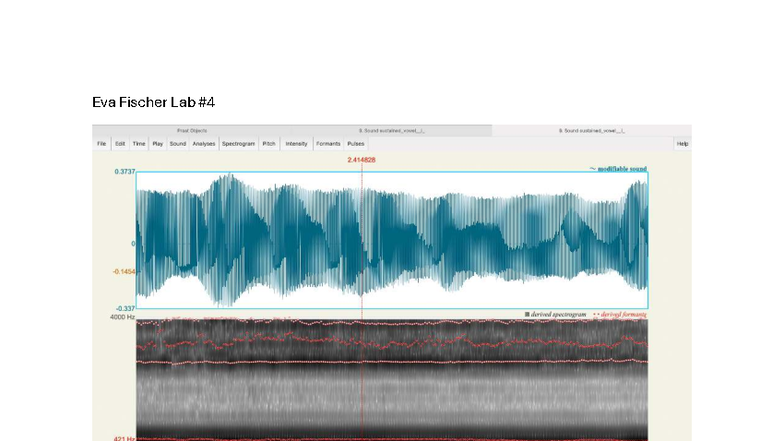Viewport: 784px width, 441px height.
Task: Open the Spectrogram menu
Action: [238, 144]
